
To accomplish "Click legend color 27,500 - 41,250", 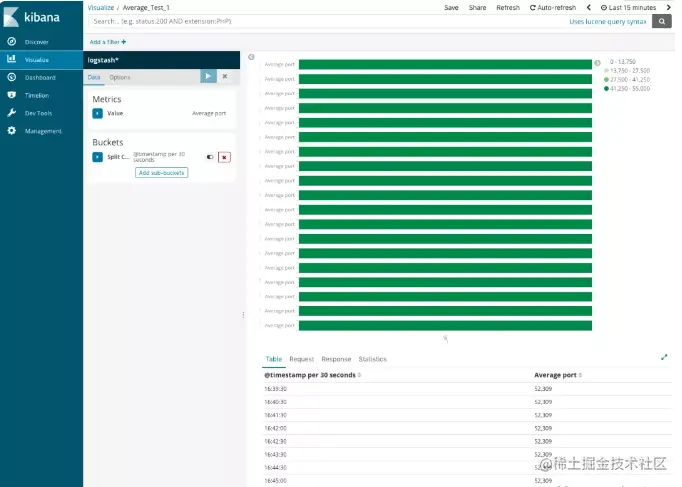I will coord(627,80).
